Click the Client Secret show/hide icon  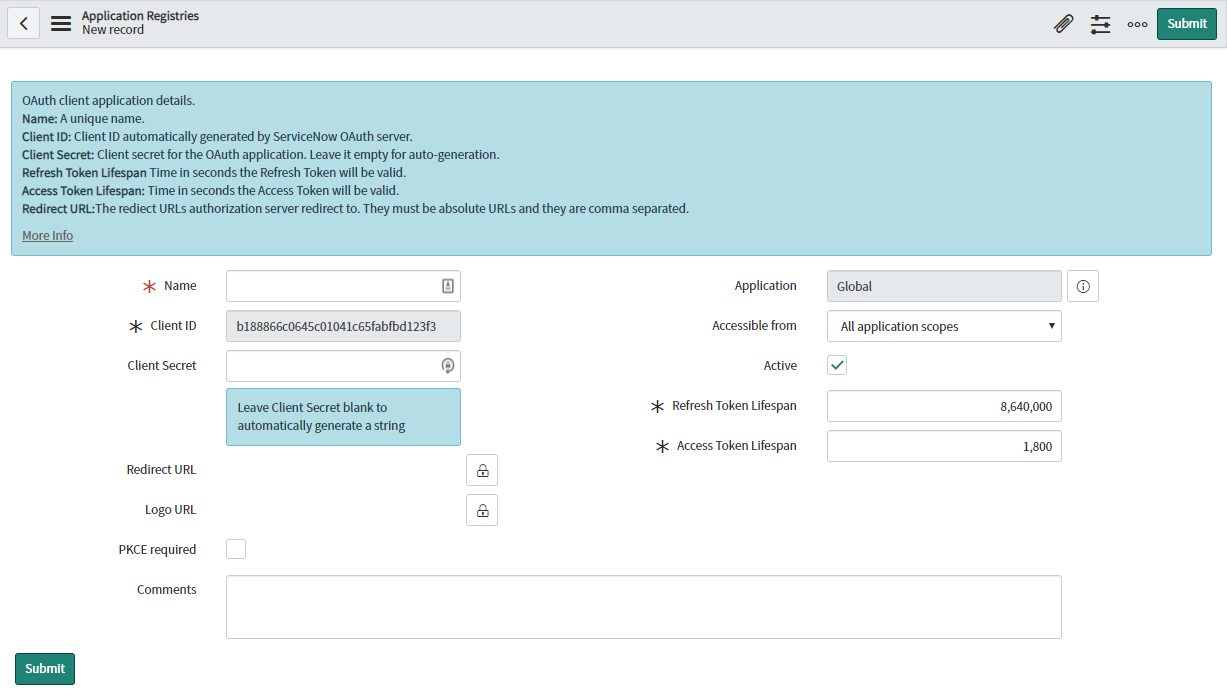(448, 366)
